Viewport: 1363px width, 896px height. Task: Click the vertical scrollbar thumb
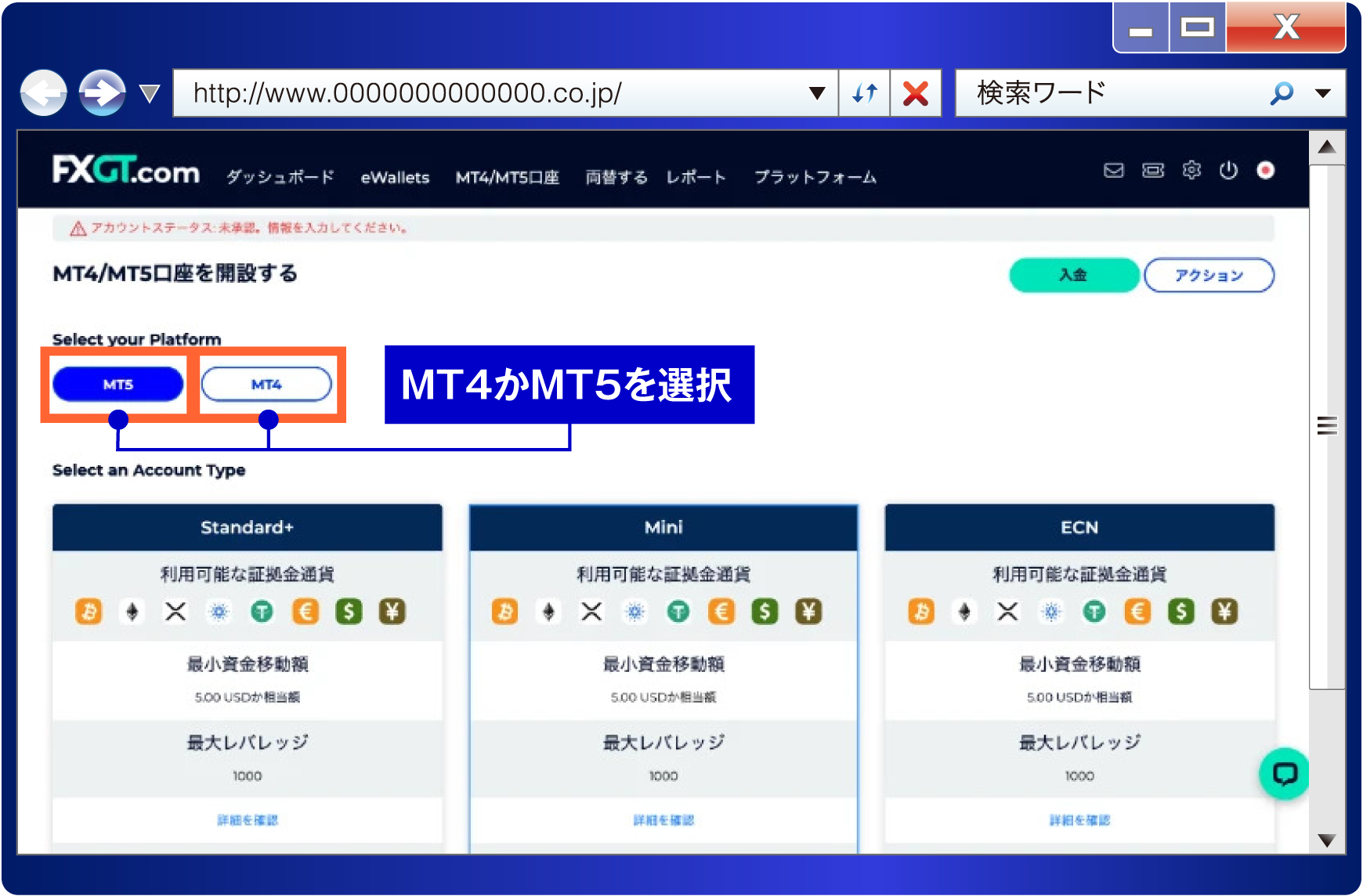click(1327, 427)
